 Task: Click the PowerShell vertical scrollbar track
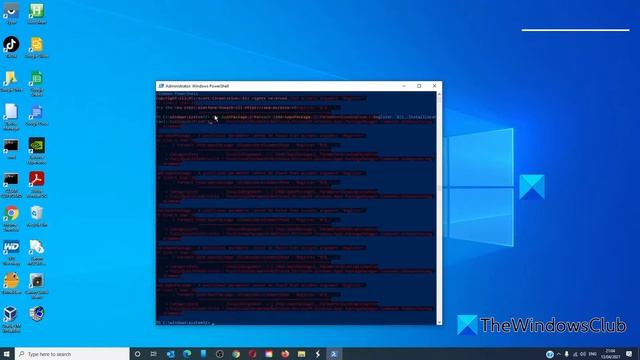(x=439, y=208)
